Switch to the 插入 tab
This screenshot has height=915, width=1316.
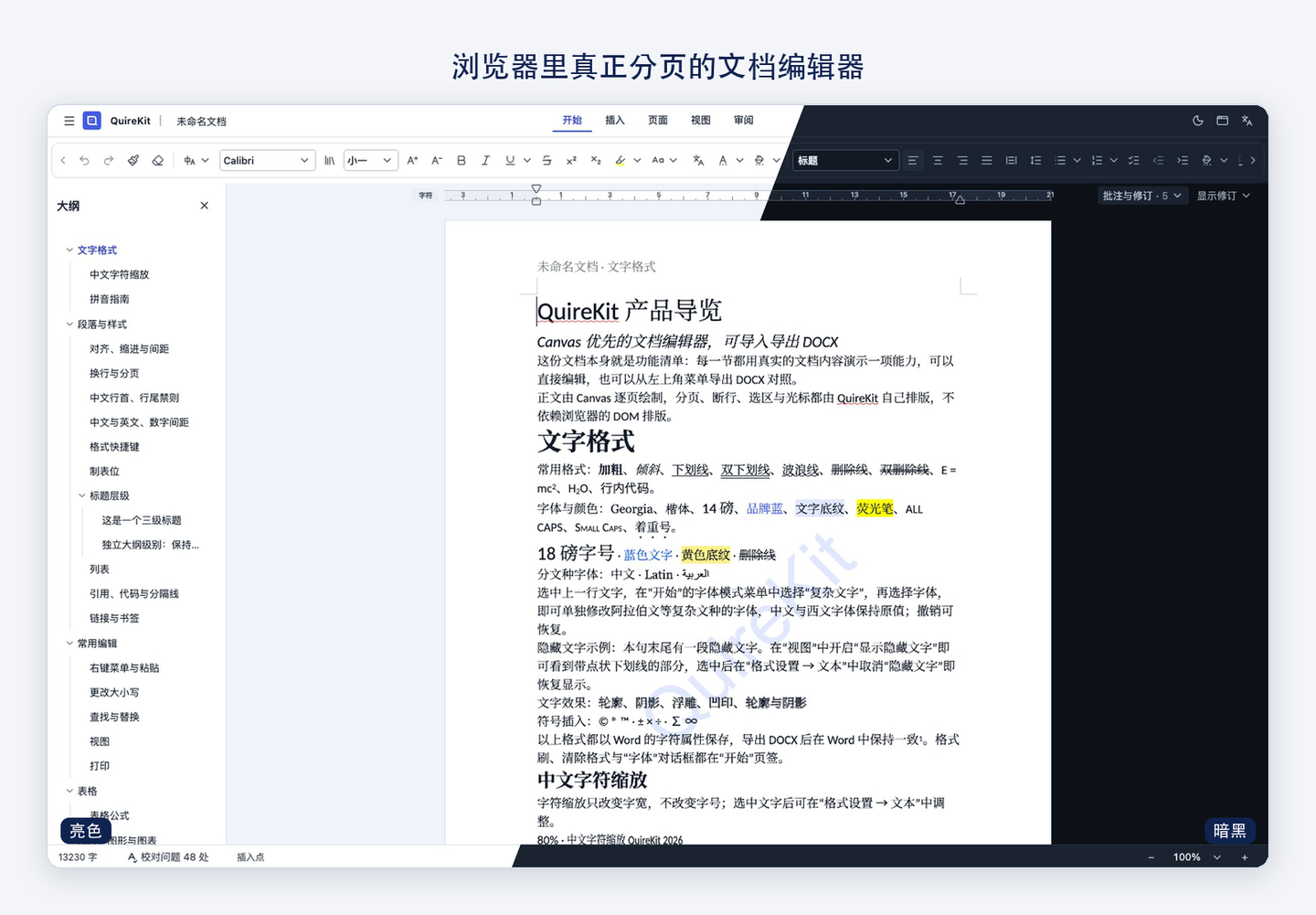point(615,121)
